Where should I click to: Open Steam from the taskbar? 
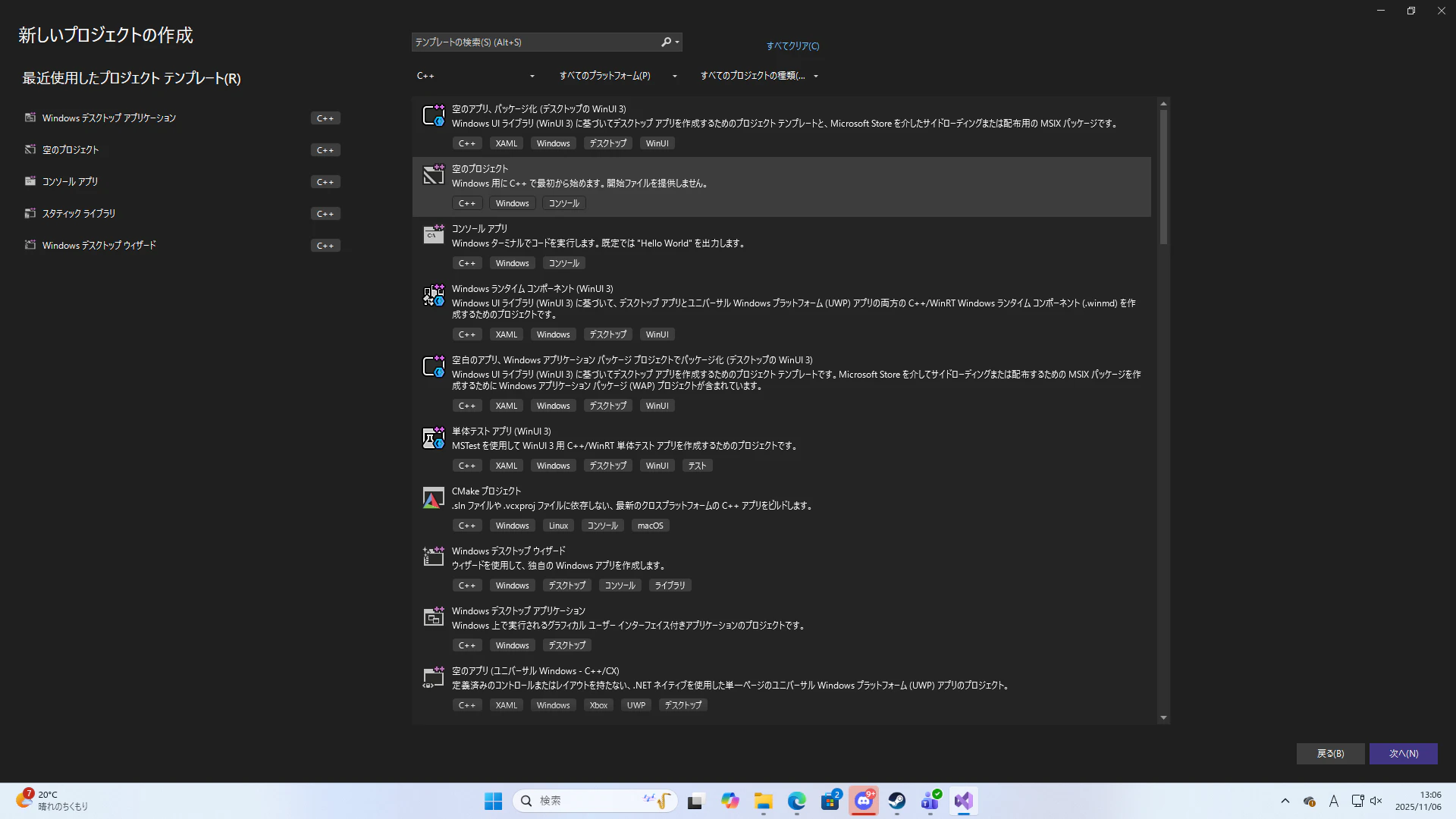point(897,801)
